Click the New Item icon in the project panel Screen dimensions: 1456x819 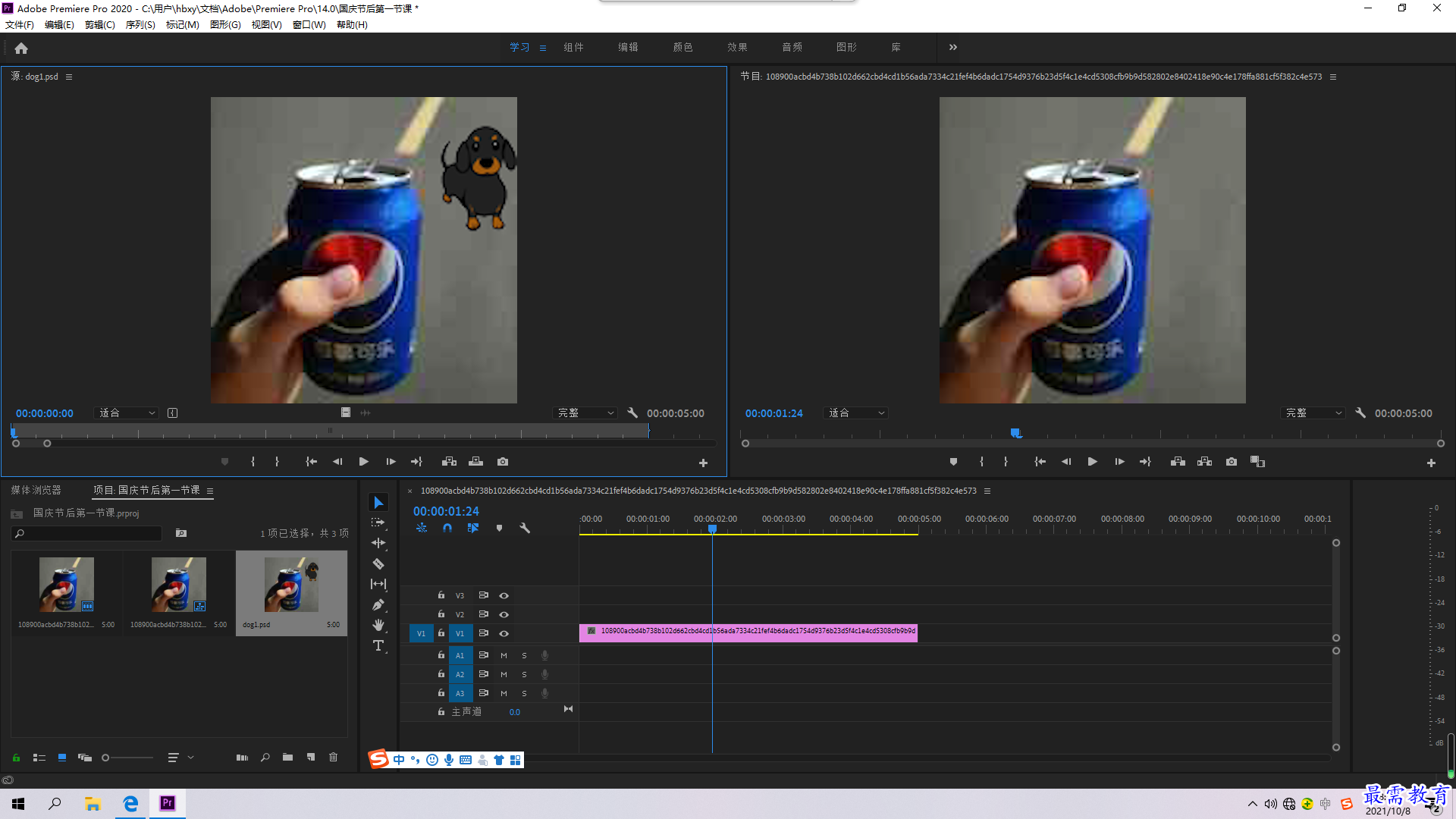click(311, 758)
